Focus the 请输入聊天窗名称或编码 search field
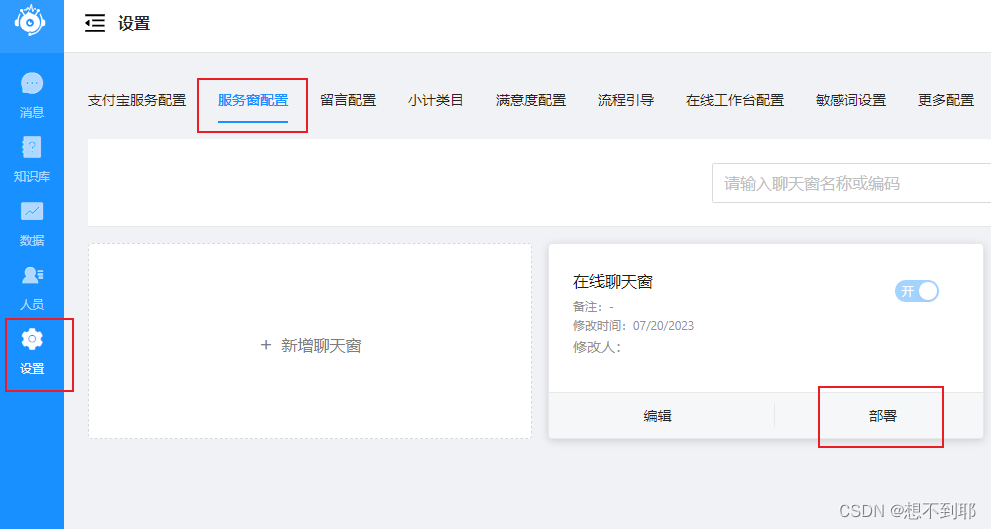Screen dimensions: 991x529 click(x=851, y=183)
